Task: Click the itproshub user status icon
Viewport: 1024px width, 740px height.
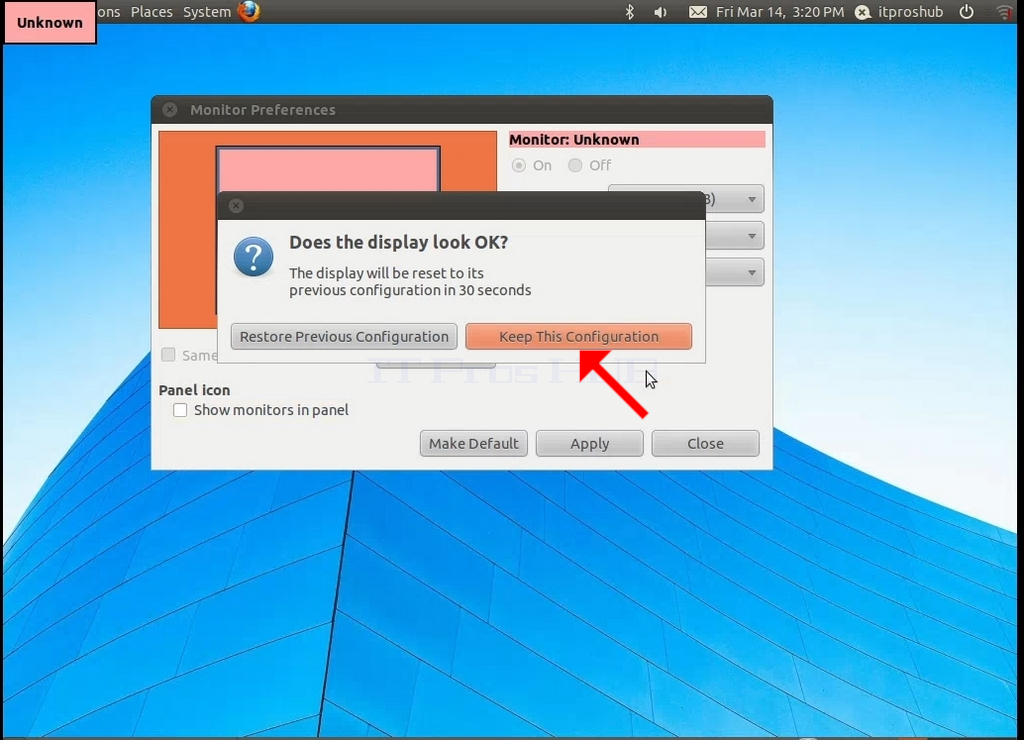Action: pyautogui.click(x=863, y=12)
